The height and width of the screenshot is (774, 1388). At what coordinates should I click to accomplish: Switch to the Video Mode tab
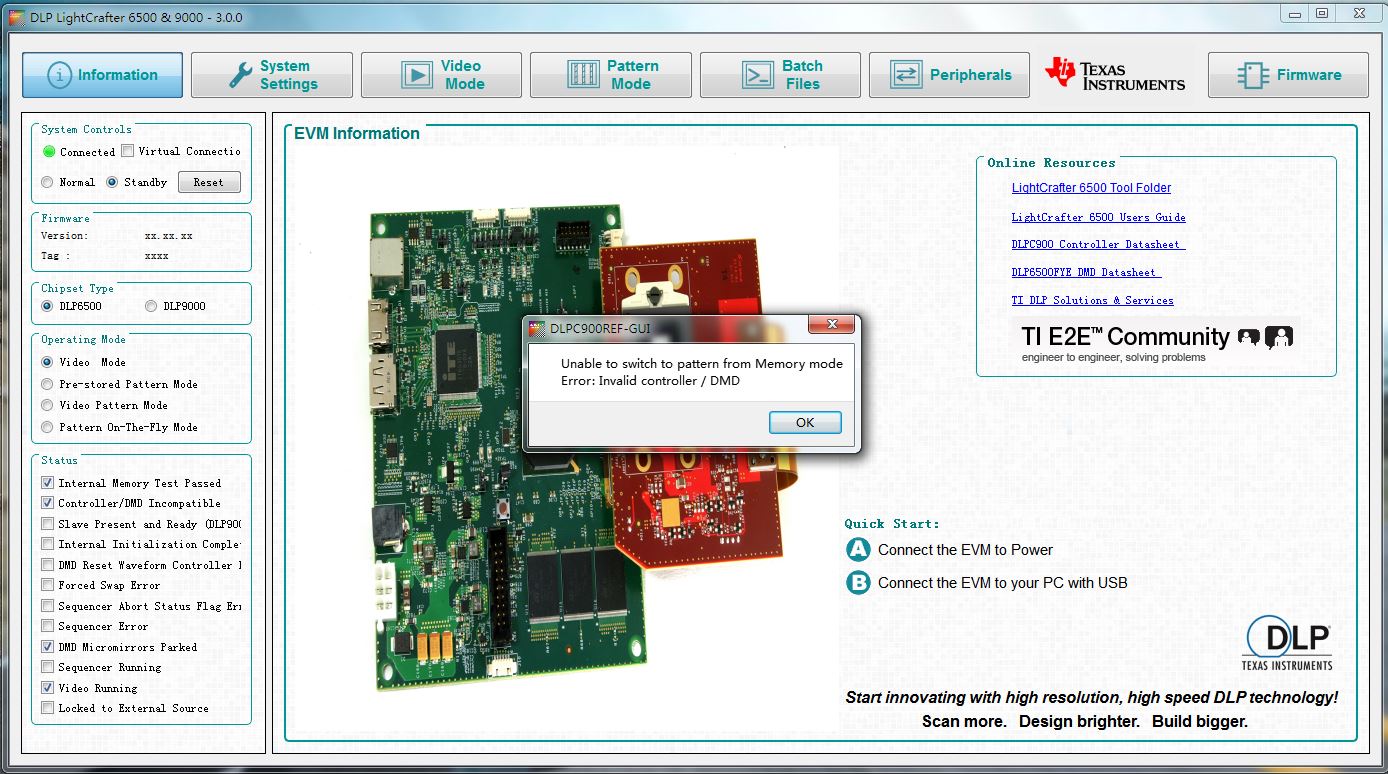(441, 75)
